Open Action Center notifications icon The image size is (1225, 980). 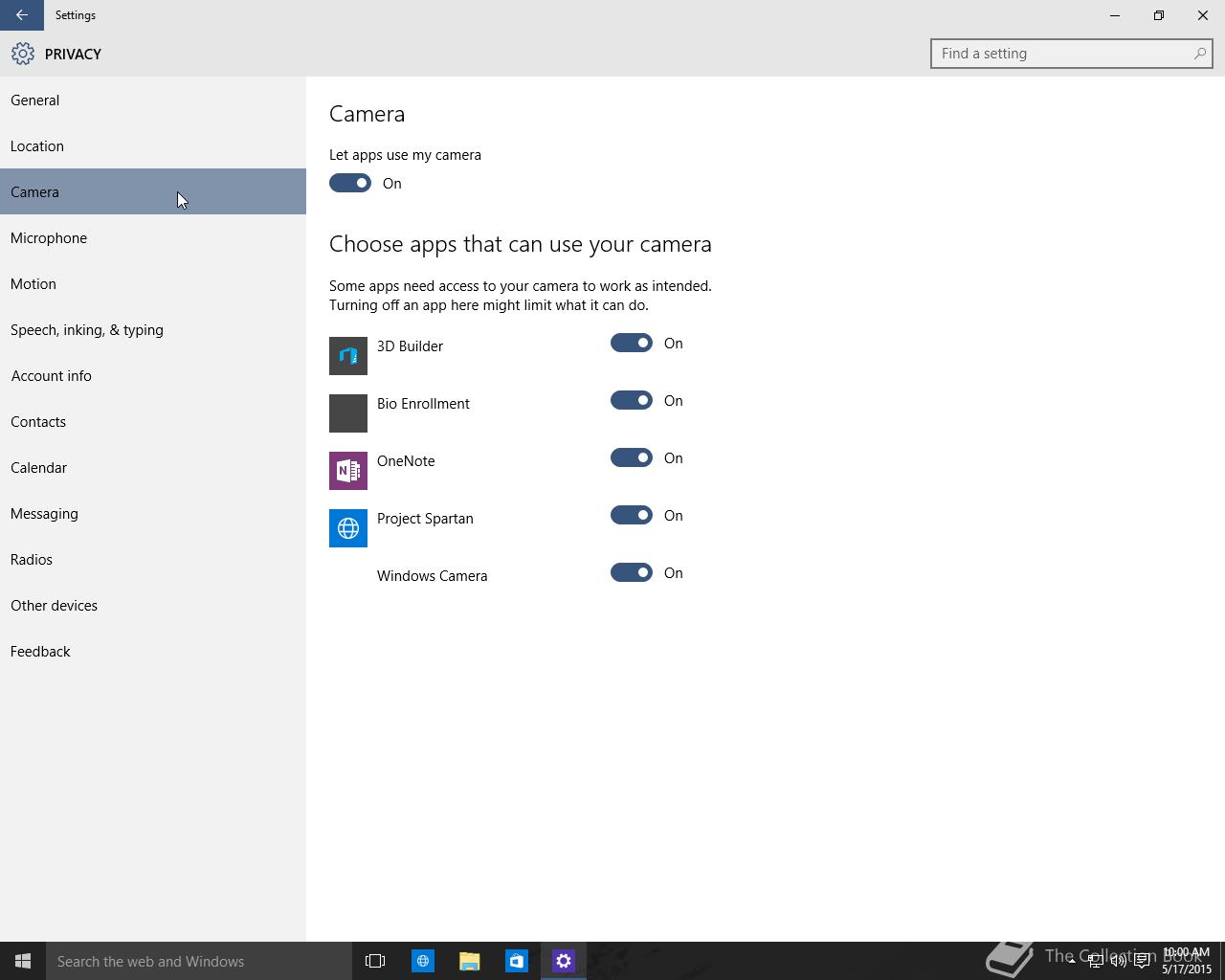pos(1142,961)
